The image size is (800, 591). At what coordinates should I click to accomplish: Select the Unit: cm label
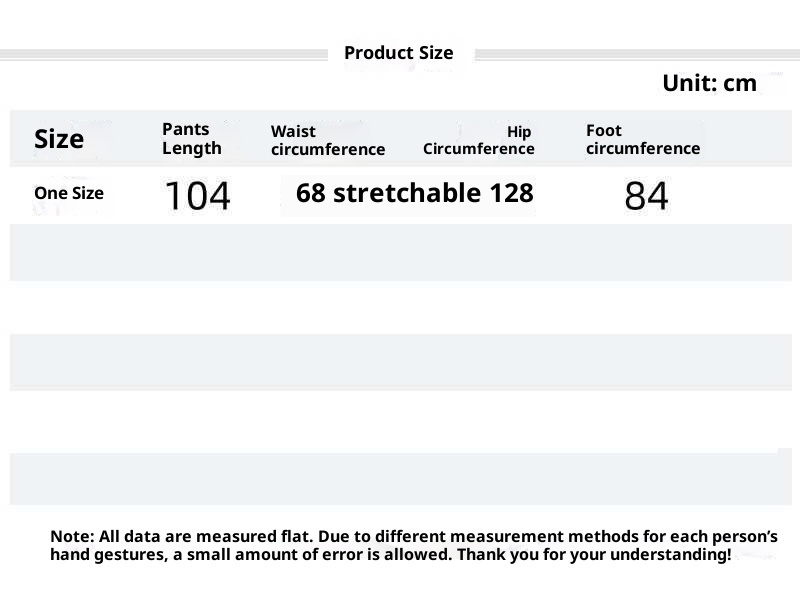click(709, 84)
